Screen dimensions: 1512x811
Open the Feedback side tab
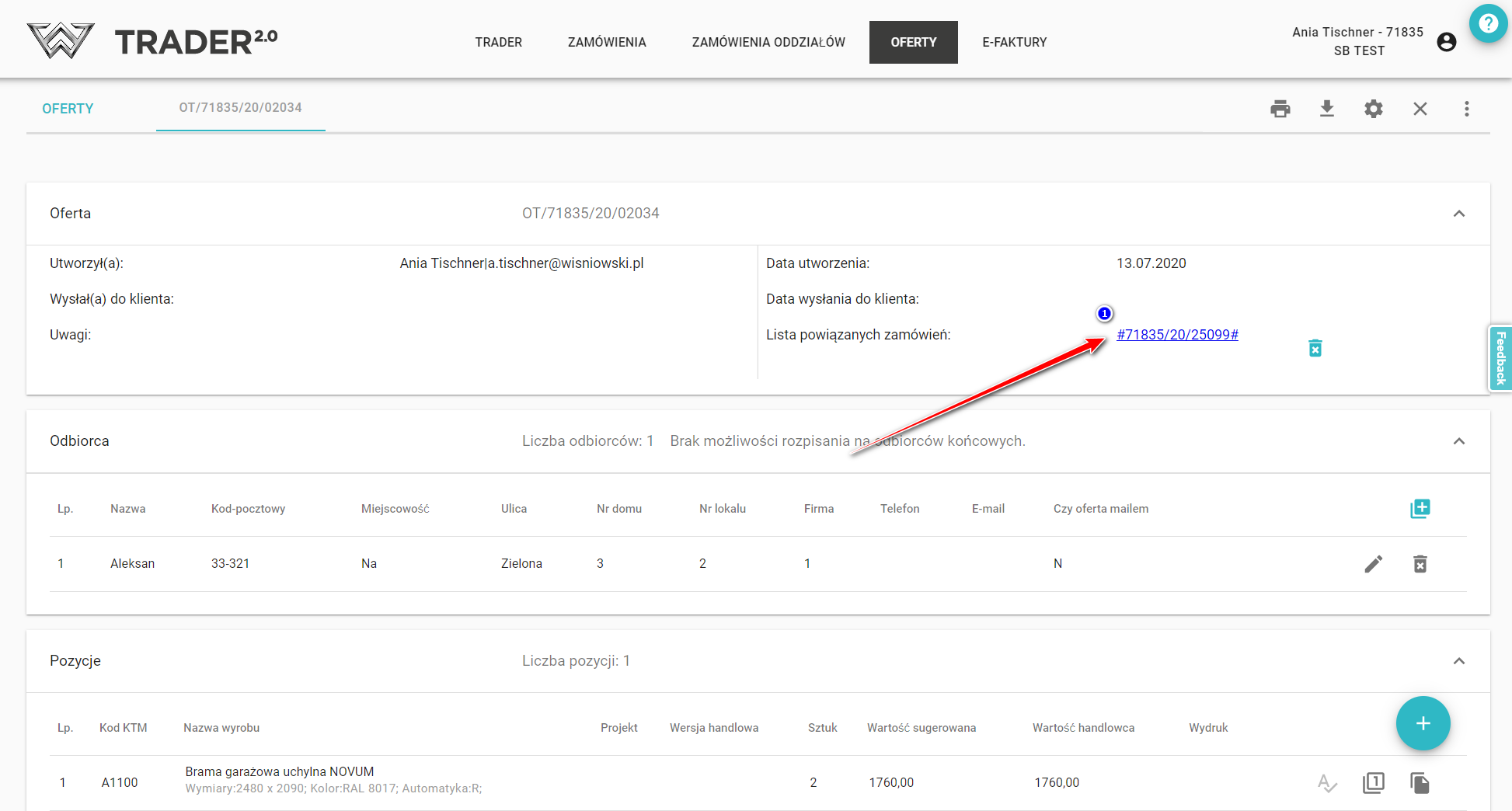[x=1500, y=358]
